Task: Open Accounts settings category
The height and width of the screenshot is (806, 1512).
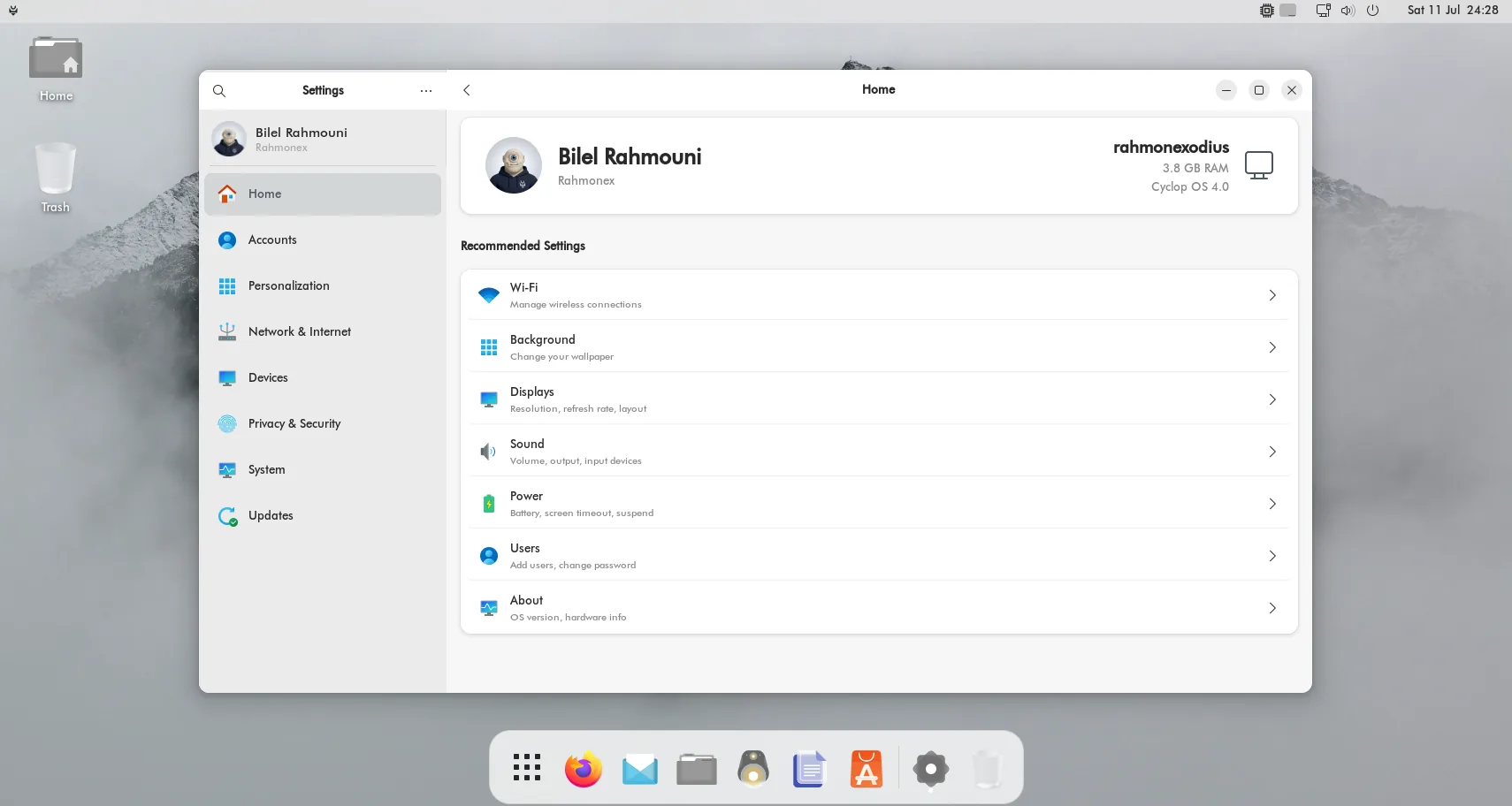Action: point(323,240)
